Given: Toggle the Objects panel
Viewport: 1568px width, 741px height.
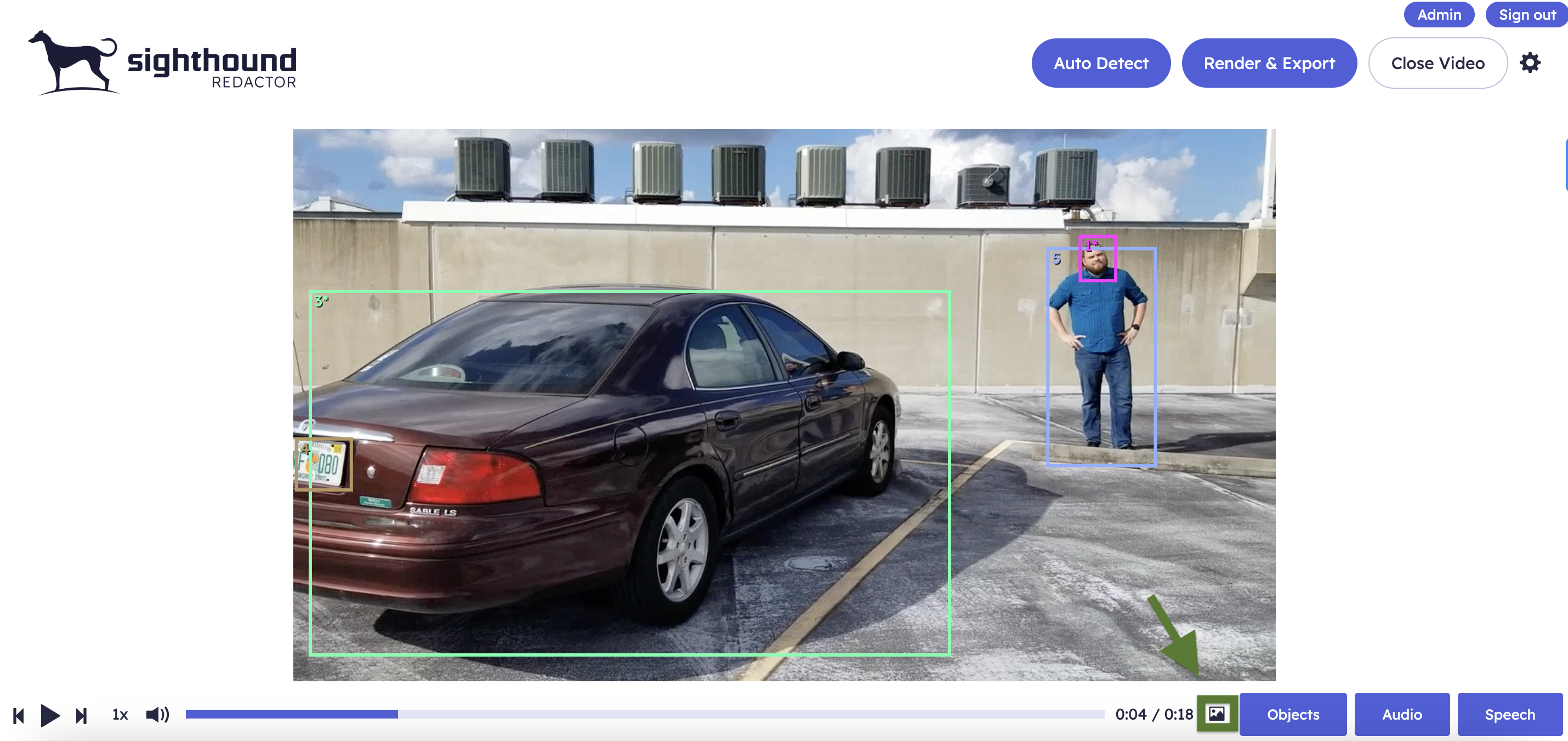Looking at the screenshot, I should [x=1293, y=714].
